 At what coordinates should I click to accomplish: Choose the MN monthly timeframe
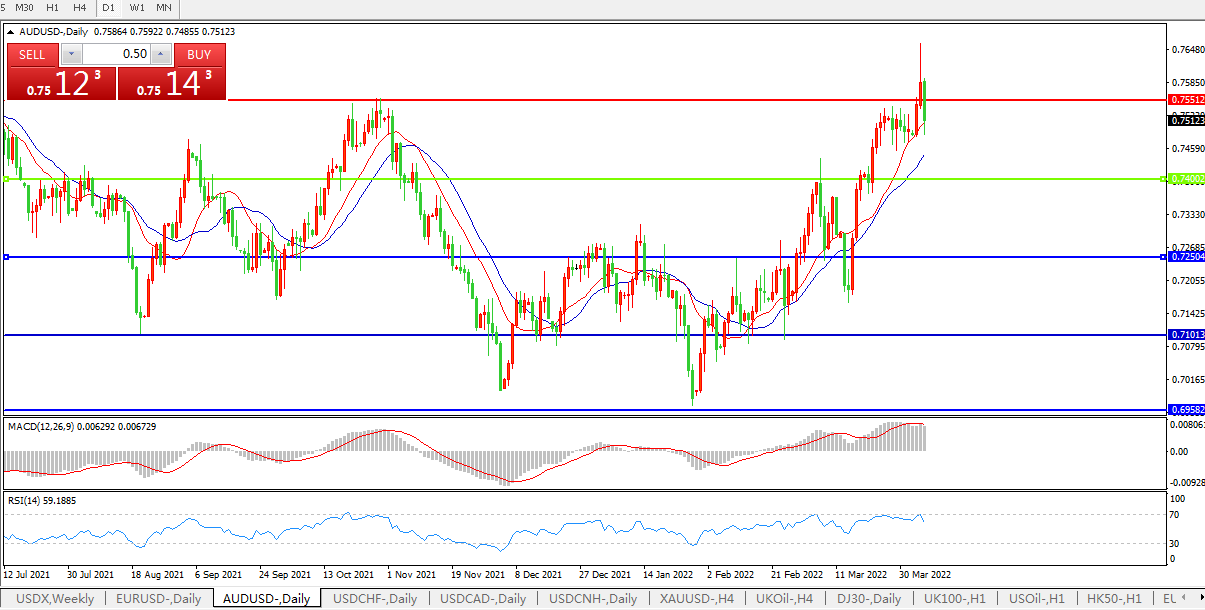click(x=164, y=8)
